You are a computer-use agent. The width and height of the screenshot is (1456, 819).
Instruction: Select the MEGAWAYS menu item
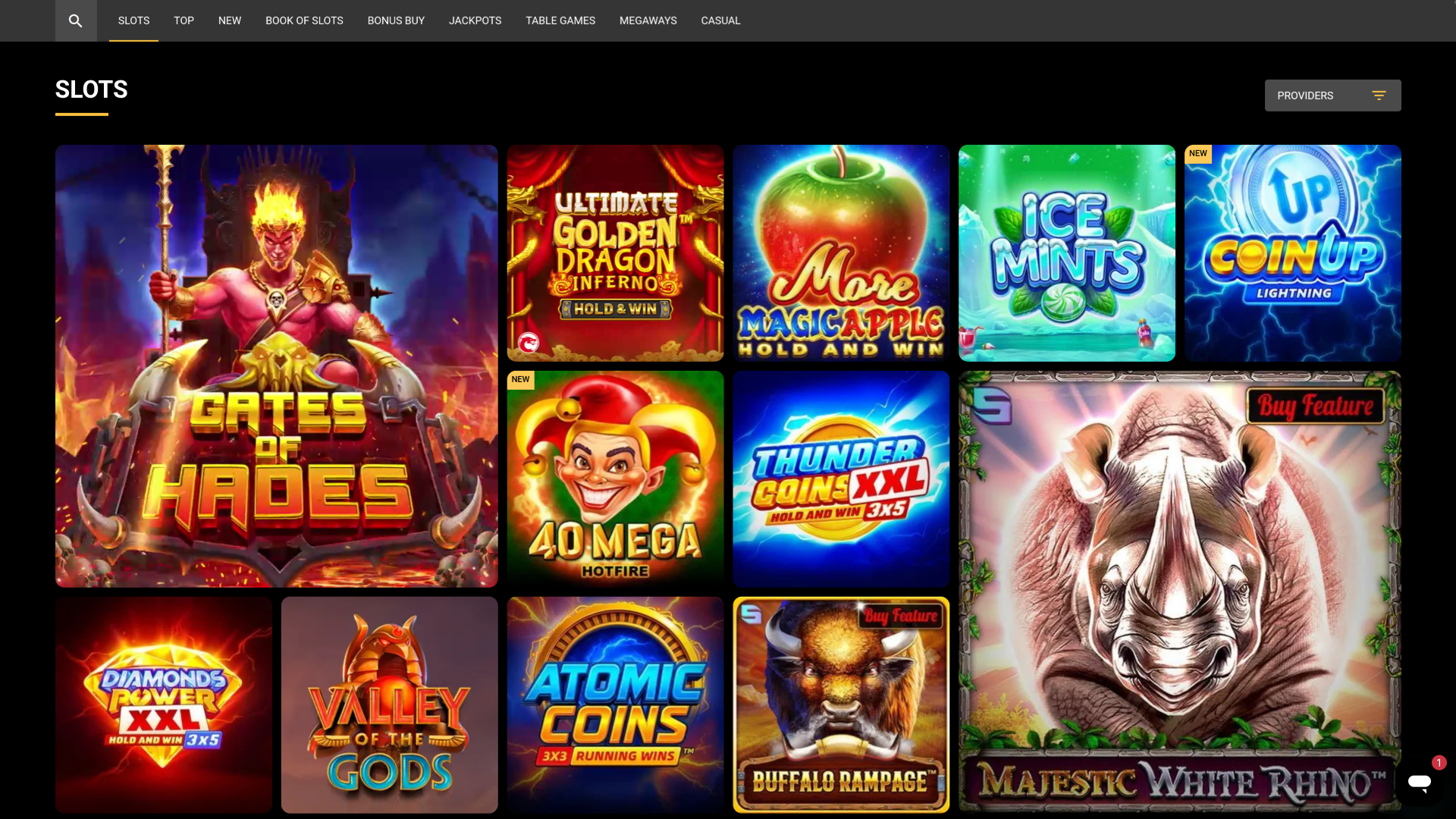[648, 20]
